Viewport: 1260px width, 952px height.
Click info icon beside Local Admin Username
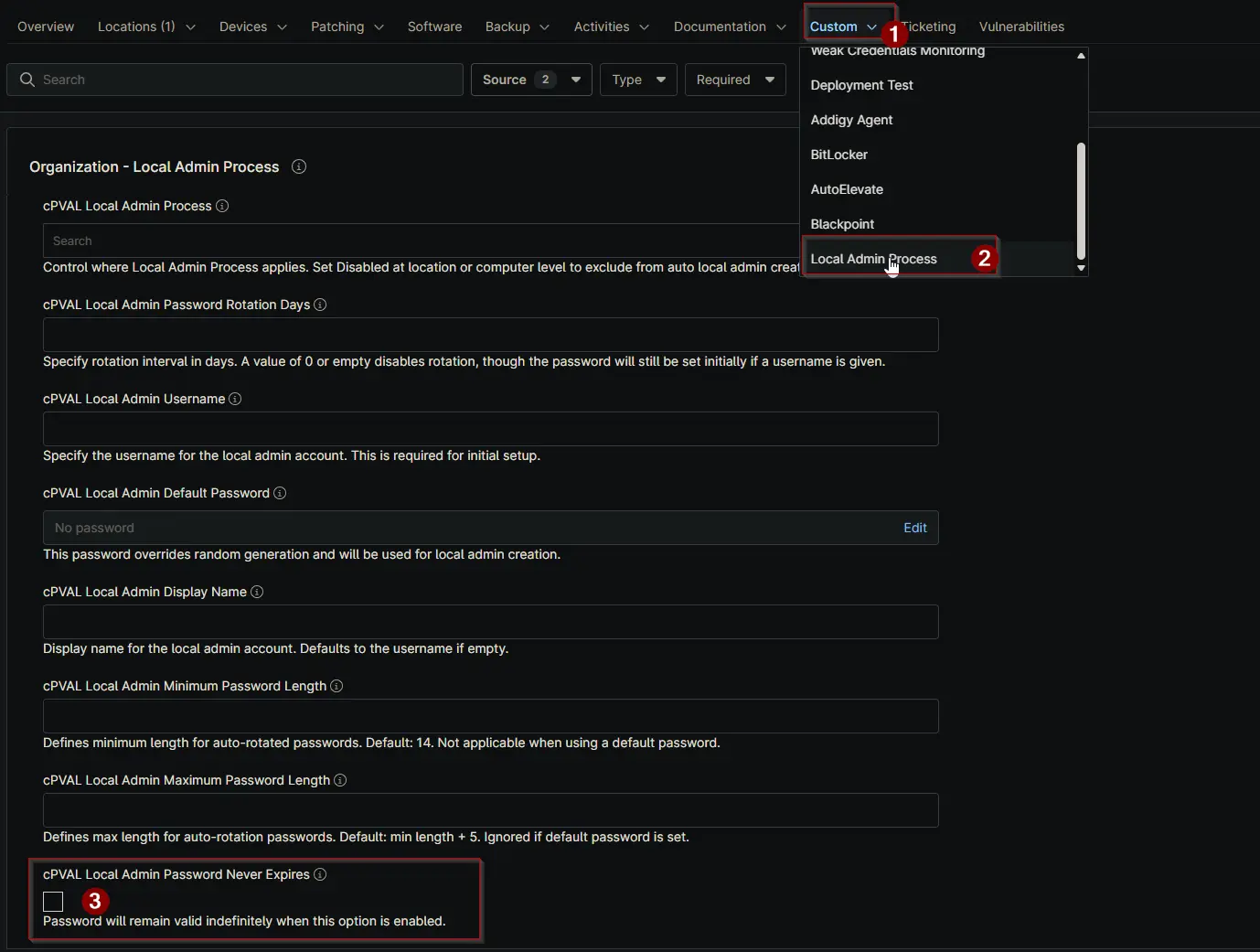235,399
